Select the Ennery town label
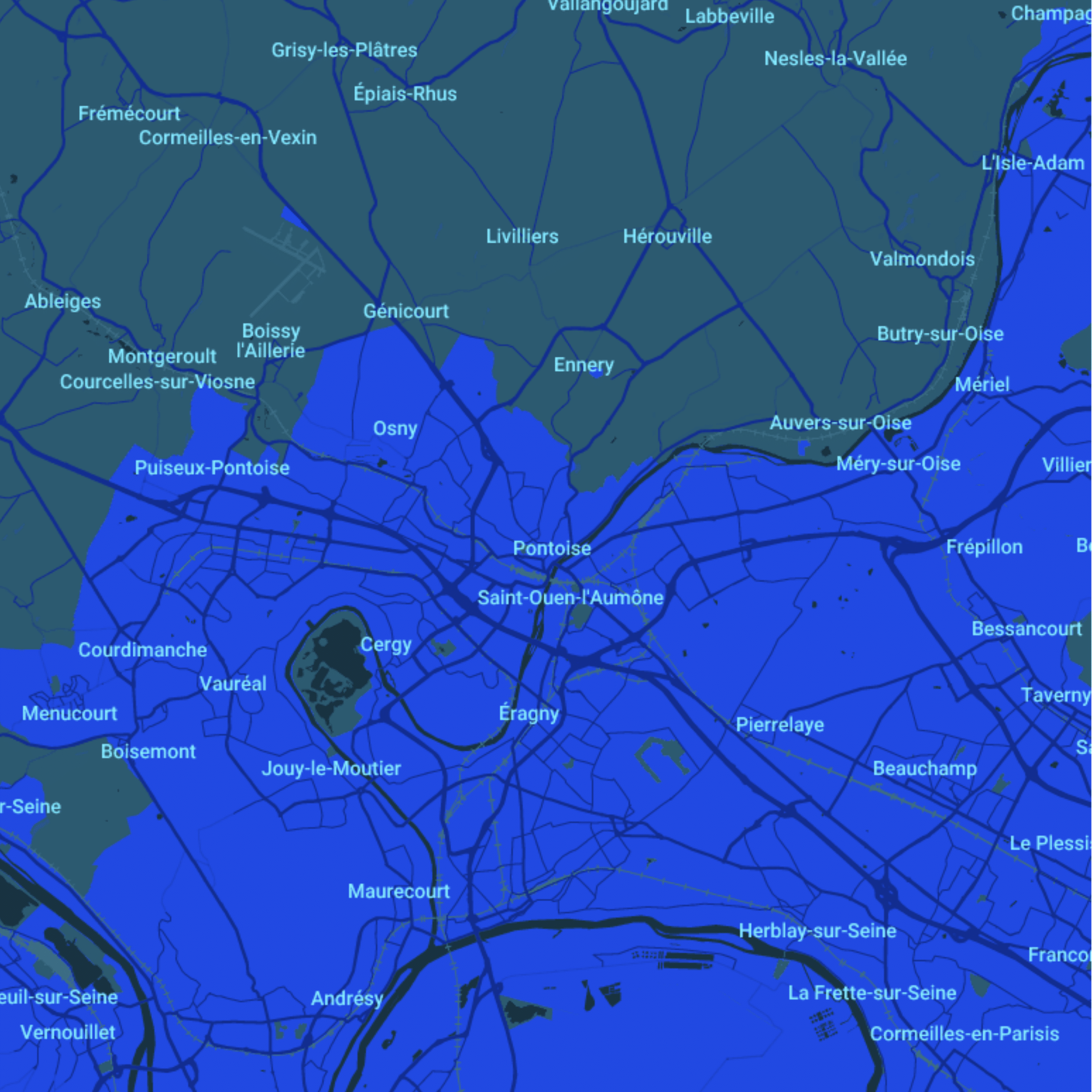Viewport: 1092px width, 1092px height. click(584, 365)
